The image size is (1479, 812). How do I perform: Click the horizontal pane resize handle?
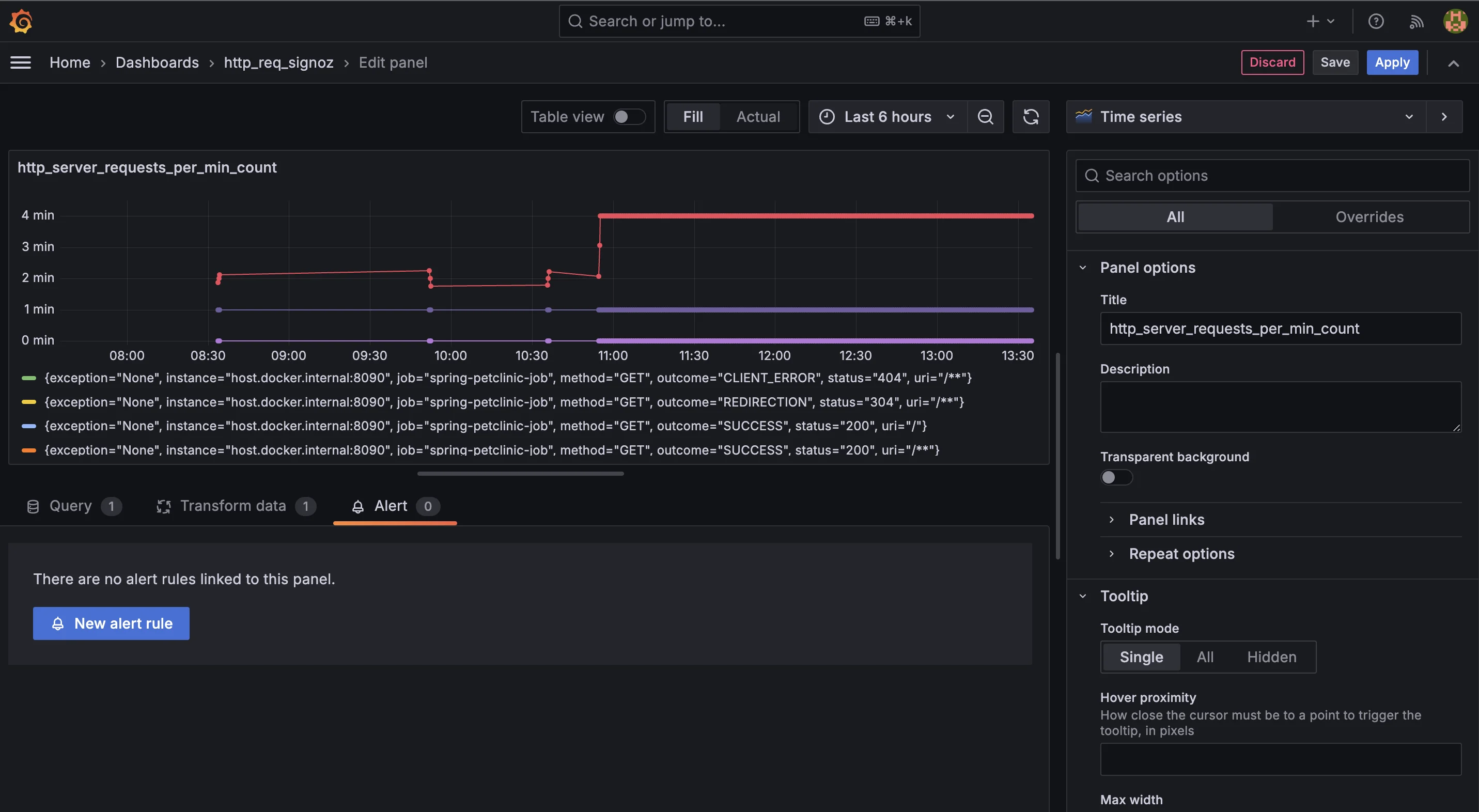pyautogui.click(x=520, y=474)
